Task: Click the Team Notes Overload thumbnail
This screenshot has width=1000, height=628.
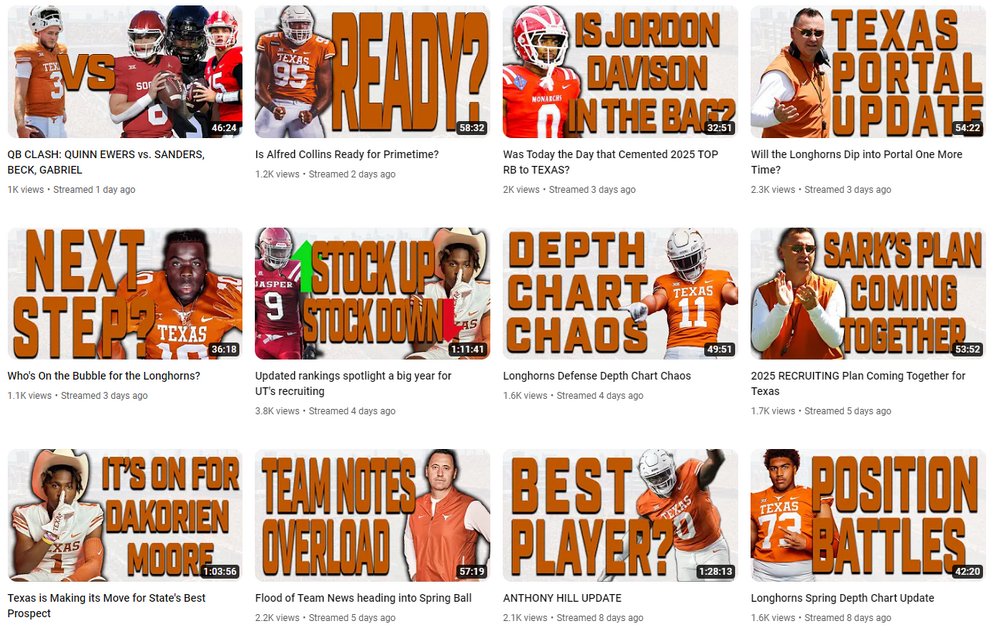Action: pyautogui.click(x=372, y=515)
